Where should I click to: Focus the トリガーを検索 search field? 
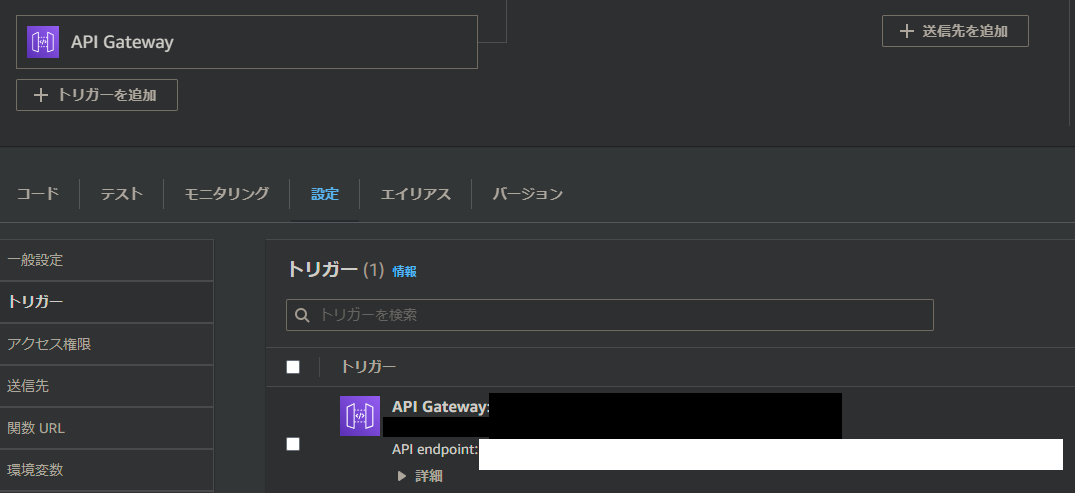609,315
